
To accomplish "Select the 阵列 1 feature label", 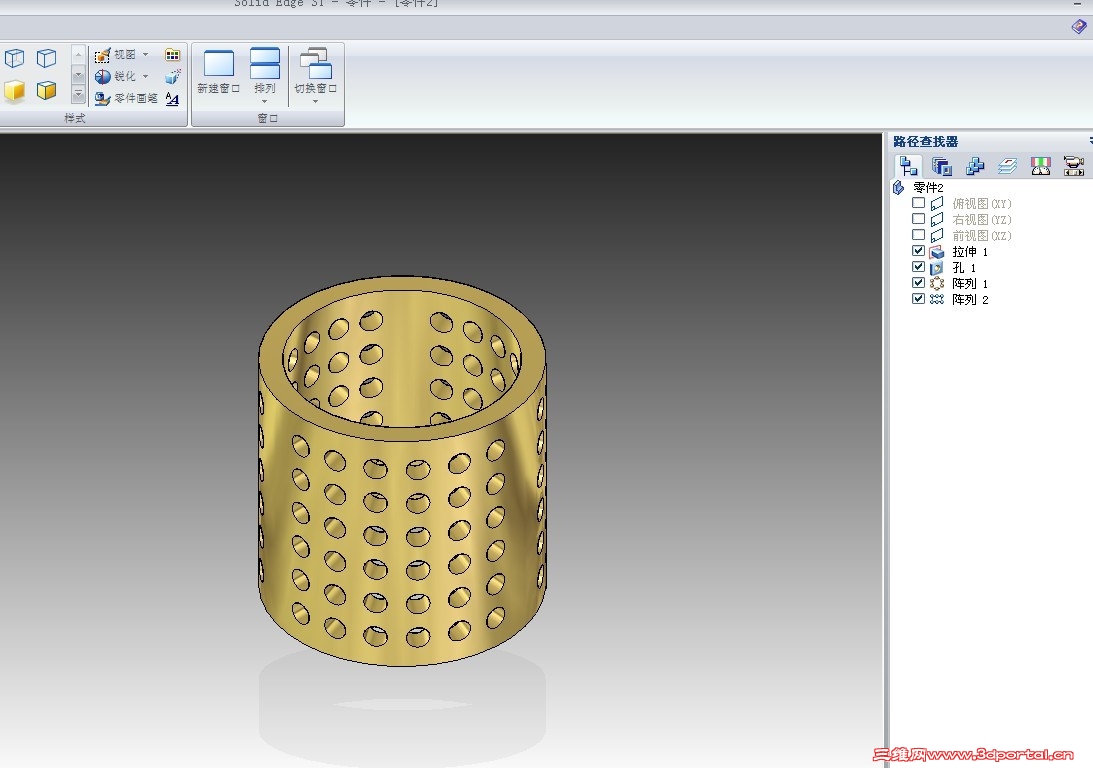I will (x=970, y=284).
